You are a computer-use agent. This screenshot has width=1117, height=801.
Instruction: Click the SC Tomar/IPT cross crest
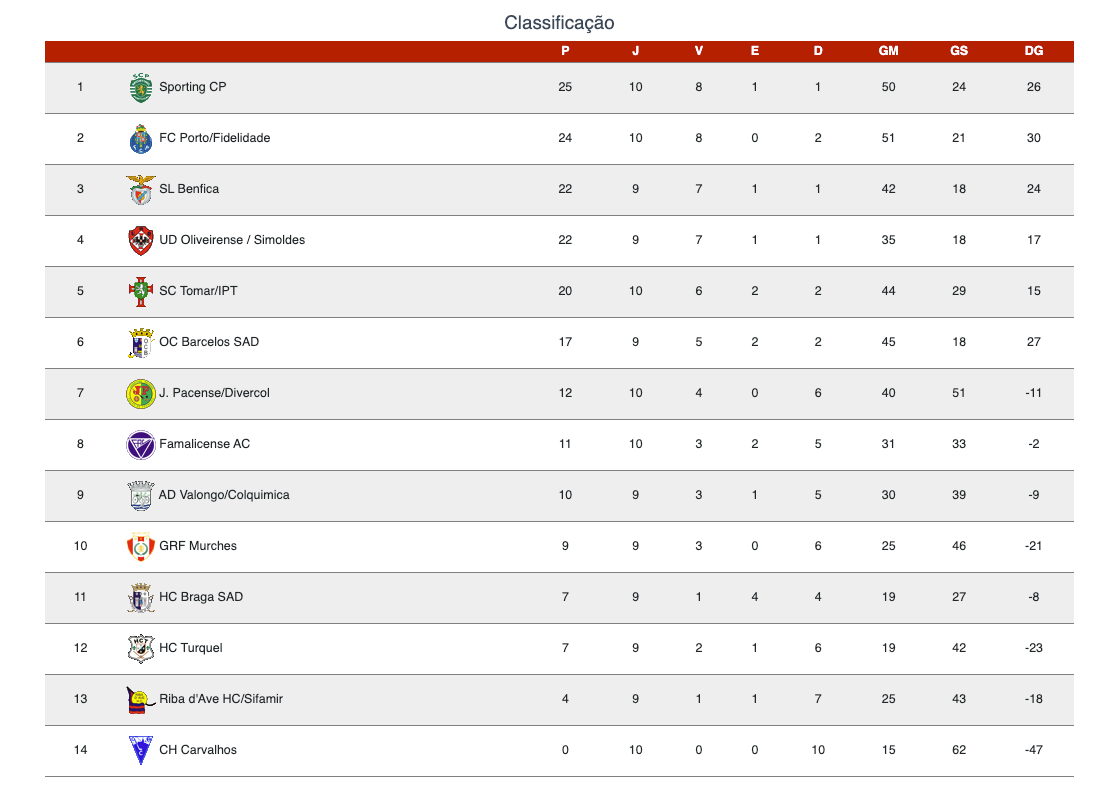point(141,291)
